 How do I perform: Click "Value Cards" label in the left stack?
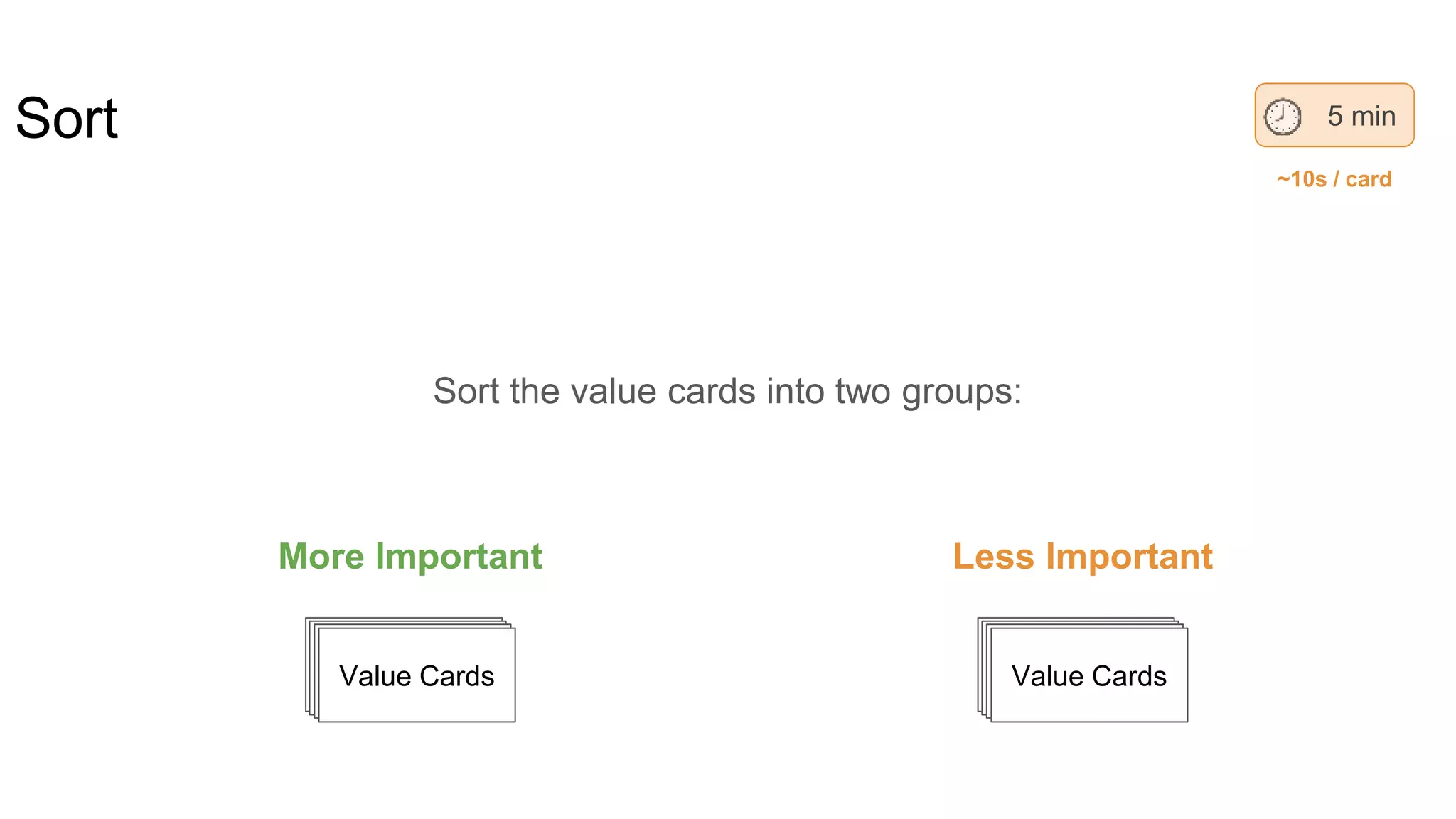[x=417, y=676]
